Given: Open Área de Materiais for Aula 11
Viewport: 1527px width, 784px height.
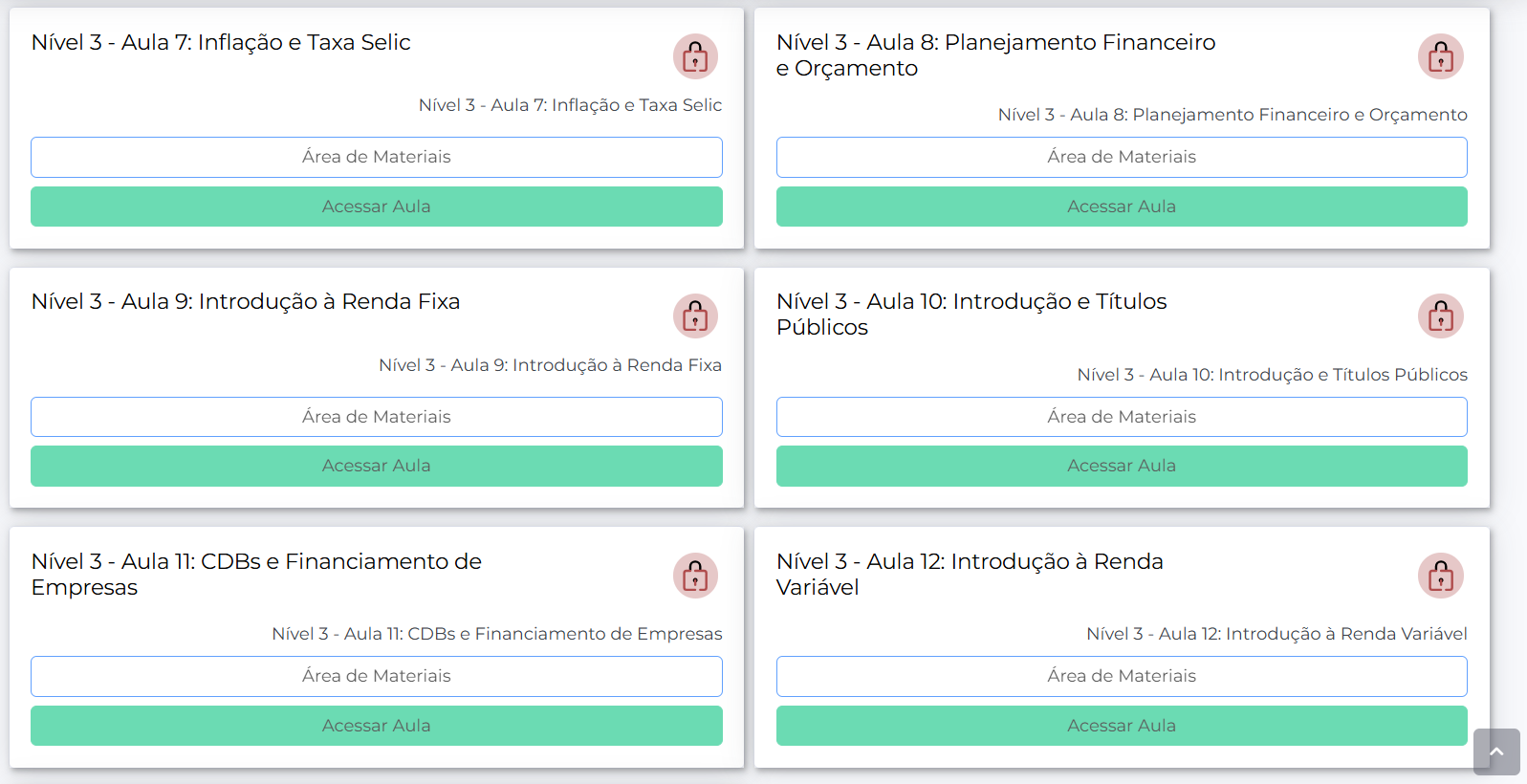Looking at the screenshot, I should click(x=376, y=676).
